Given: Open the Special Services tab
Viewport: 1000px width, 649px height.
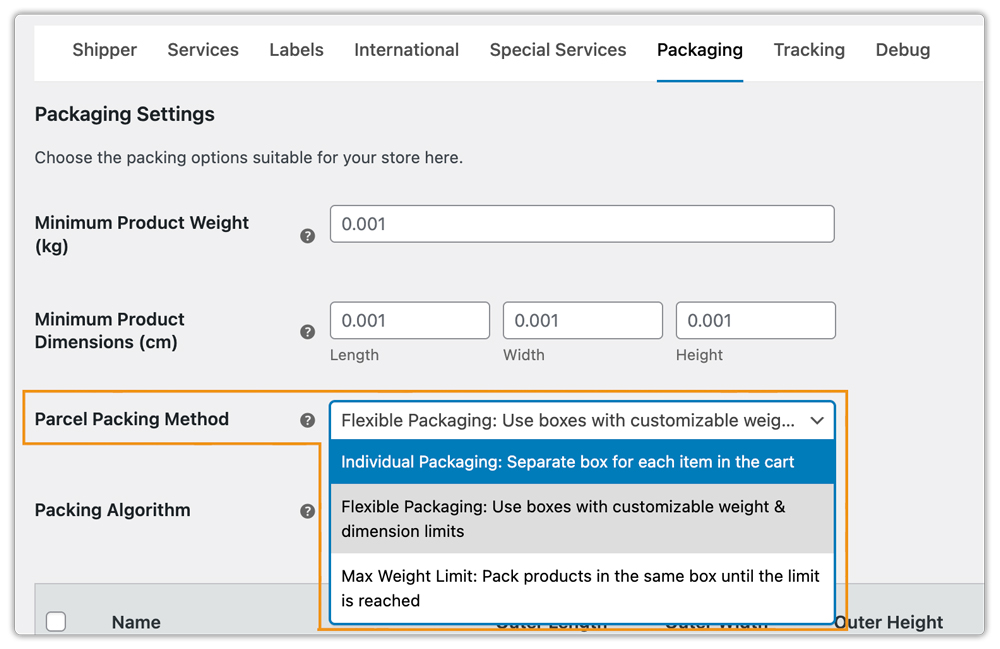Looking at the screenshot, I should pyautogui.click(x=557, y=50).
